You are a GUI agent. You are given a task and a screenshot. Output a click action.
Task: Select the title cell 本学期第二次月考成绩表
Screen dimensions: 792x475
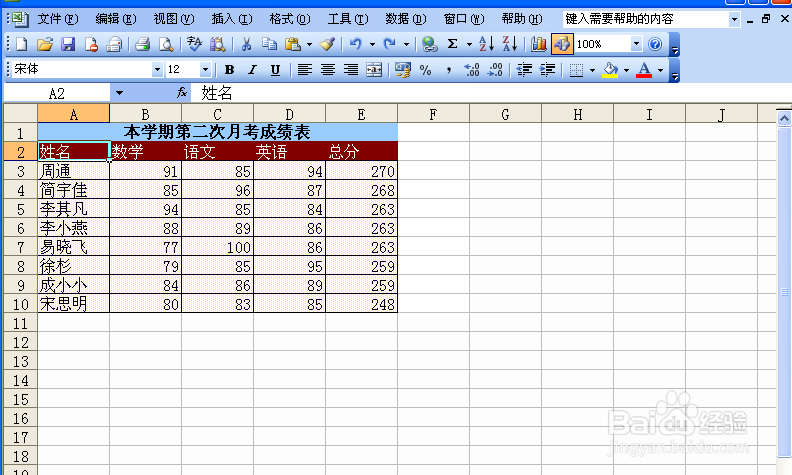[x=218, y=132]
